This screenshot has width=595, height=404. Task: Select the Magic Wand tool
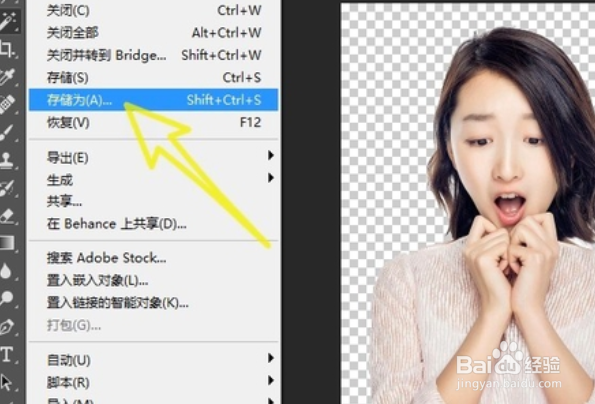point(8,21)
